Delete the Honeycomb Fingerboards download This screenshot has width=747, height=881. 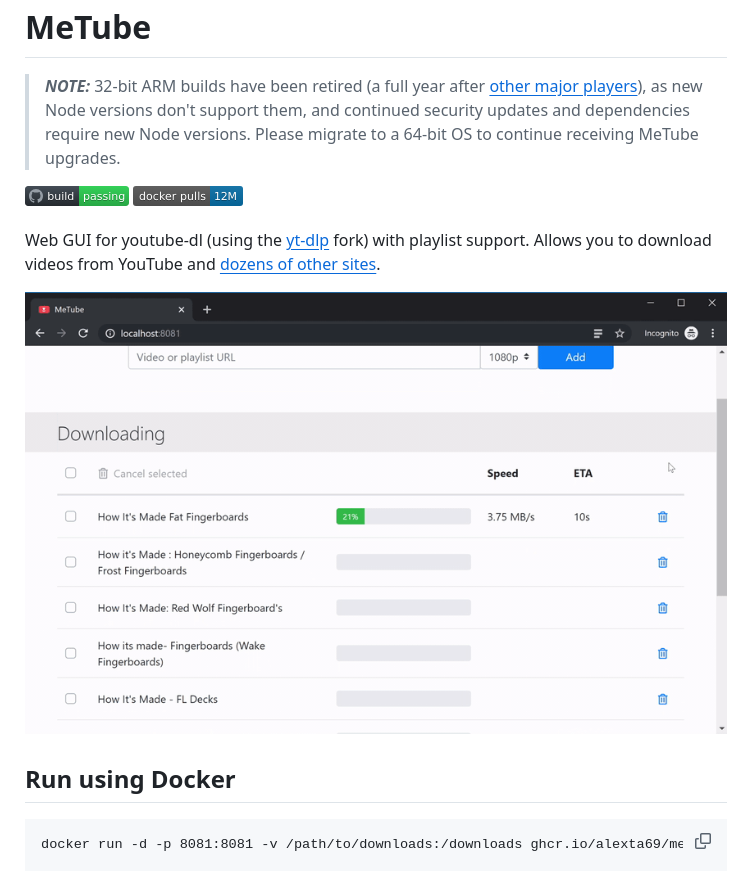click(x=663, y=562)
